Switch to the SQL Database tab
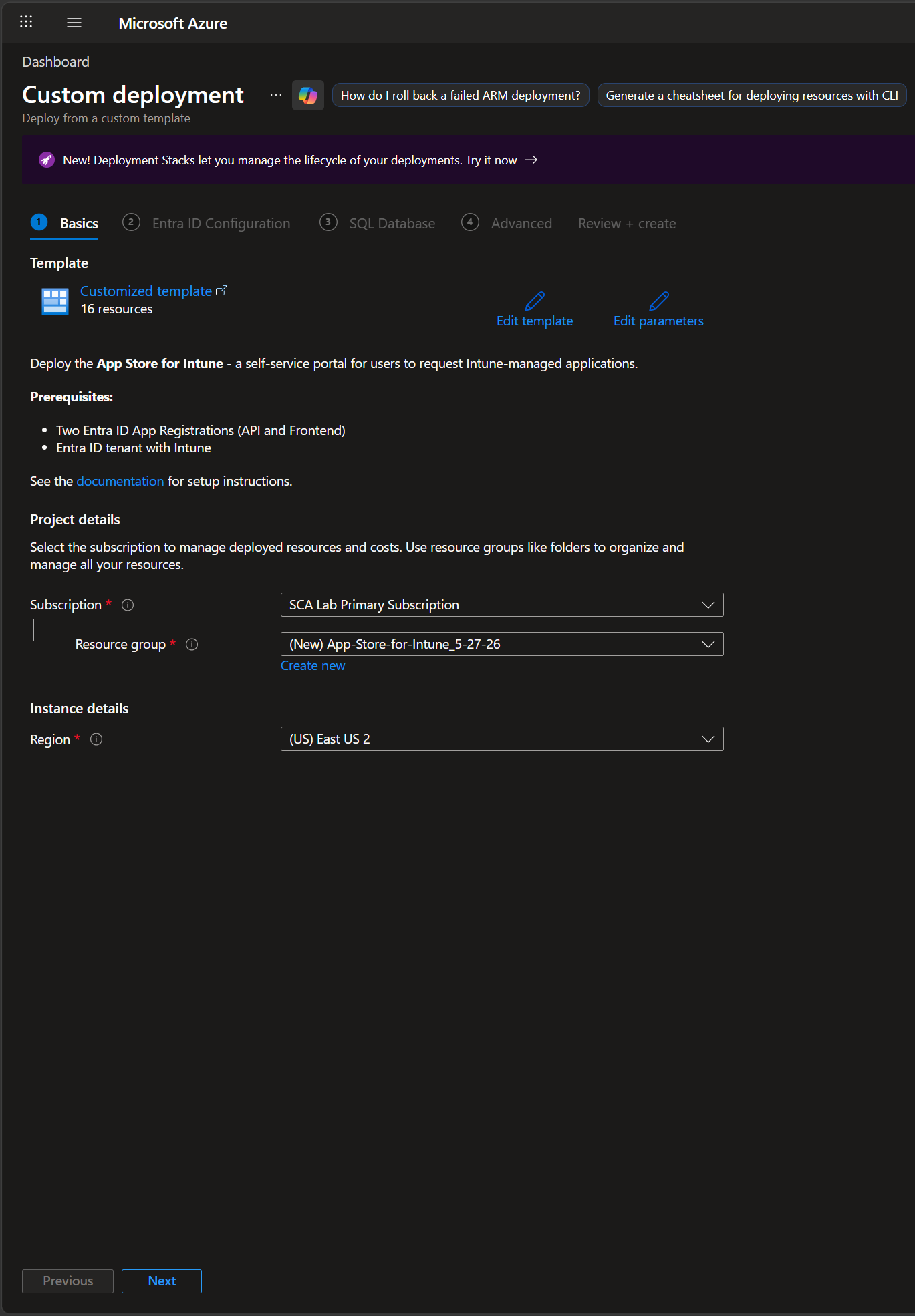 coord(392,224)
